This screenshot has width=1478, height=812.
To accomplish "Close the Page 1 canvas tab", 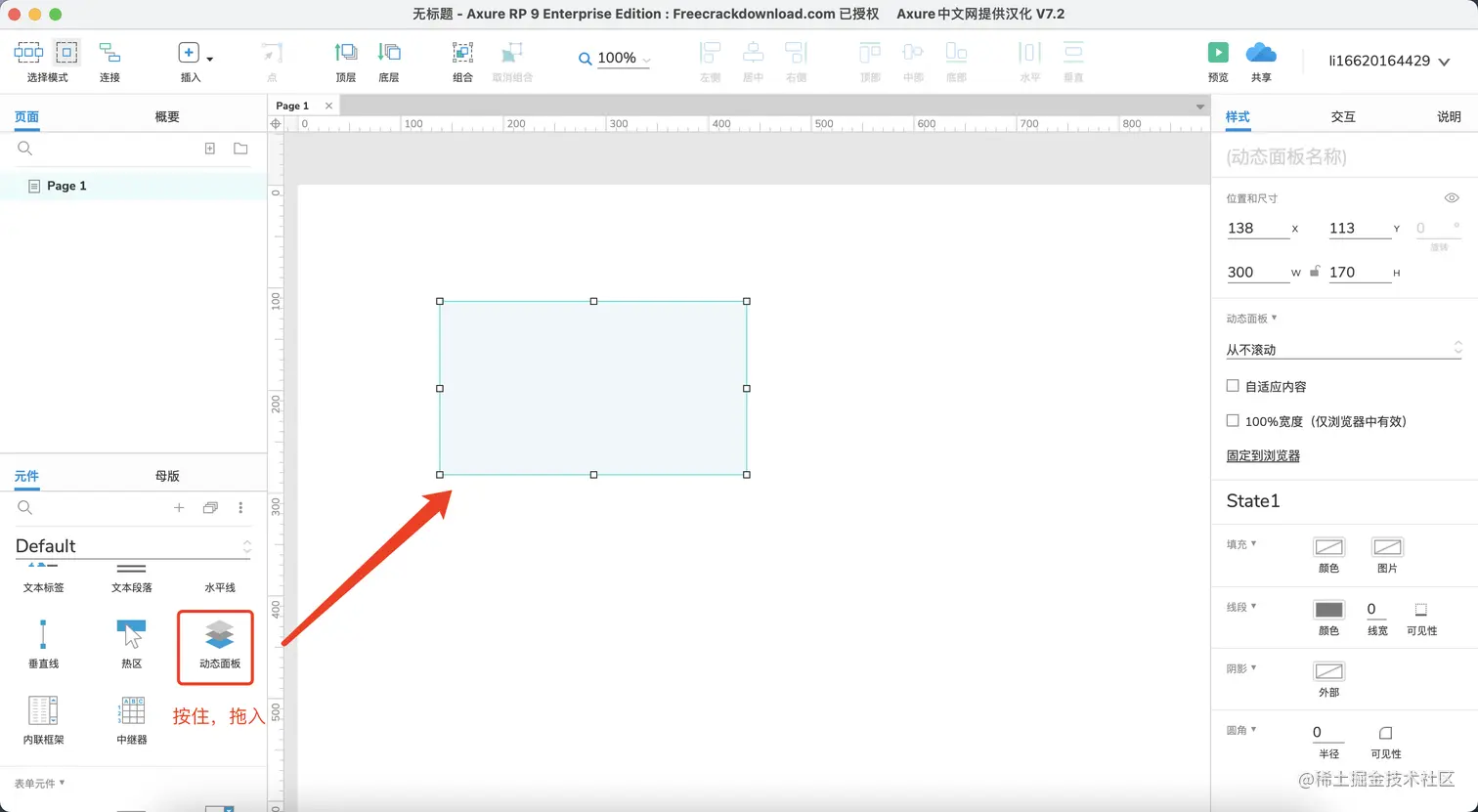I will pyautogui.click(x=328, y=106).
